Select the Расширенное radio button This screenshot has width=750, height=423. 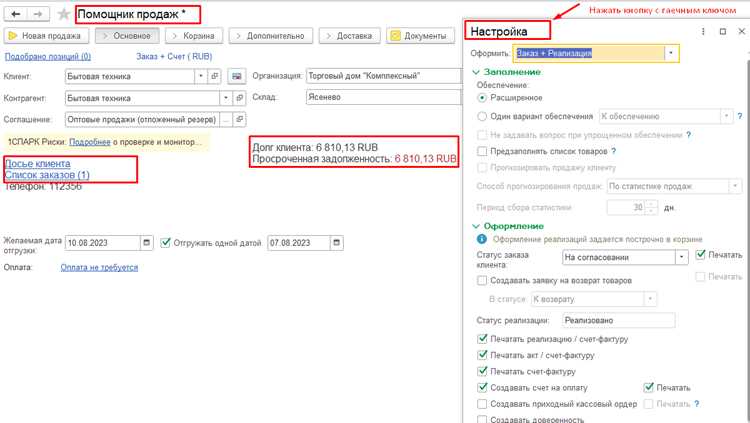tap(482, 98)
